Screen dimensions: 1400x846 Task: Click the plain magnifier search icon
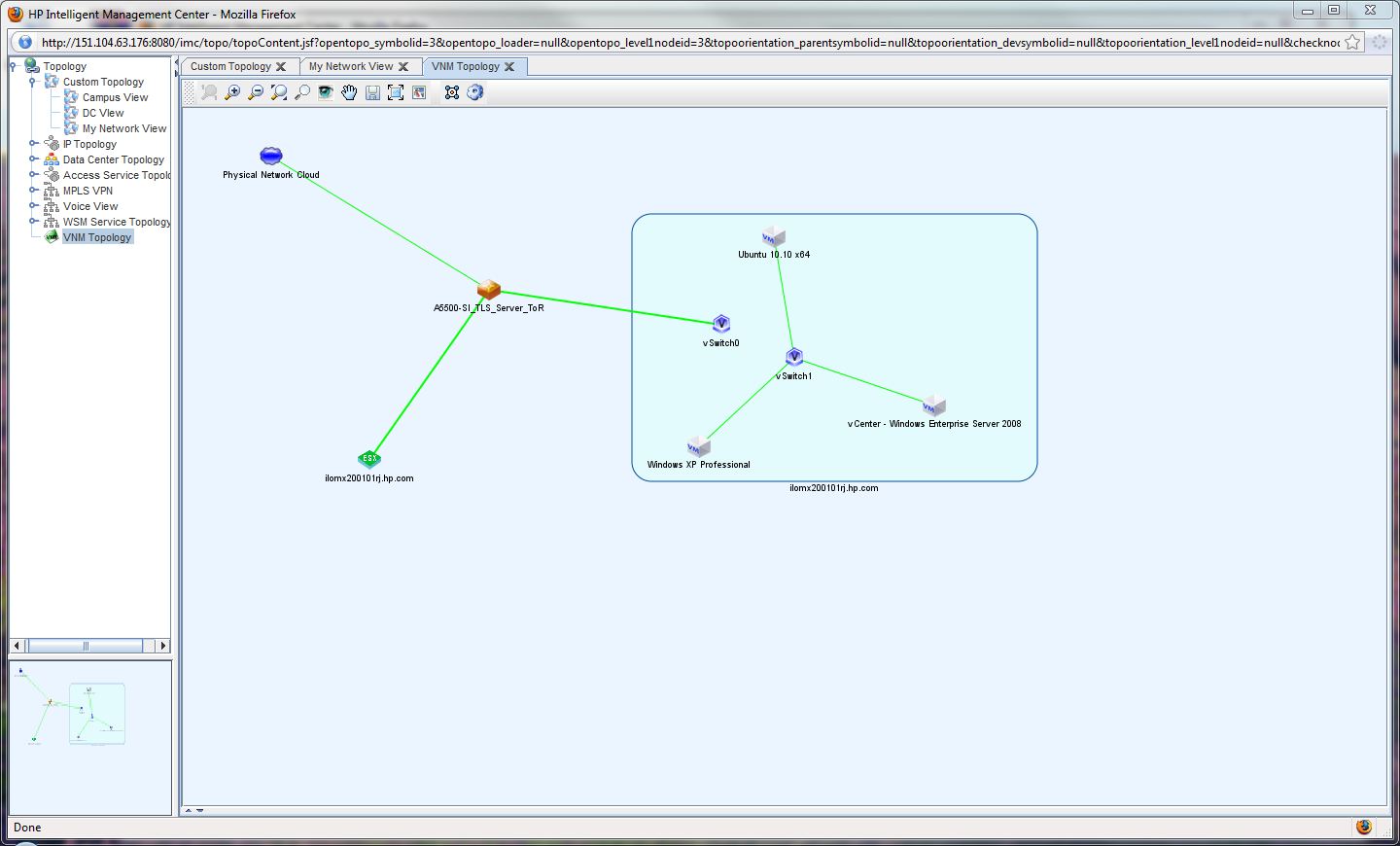point(302,92)
